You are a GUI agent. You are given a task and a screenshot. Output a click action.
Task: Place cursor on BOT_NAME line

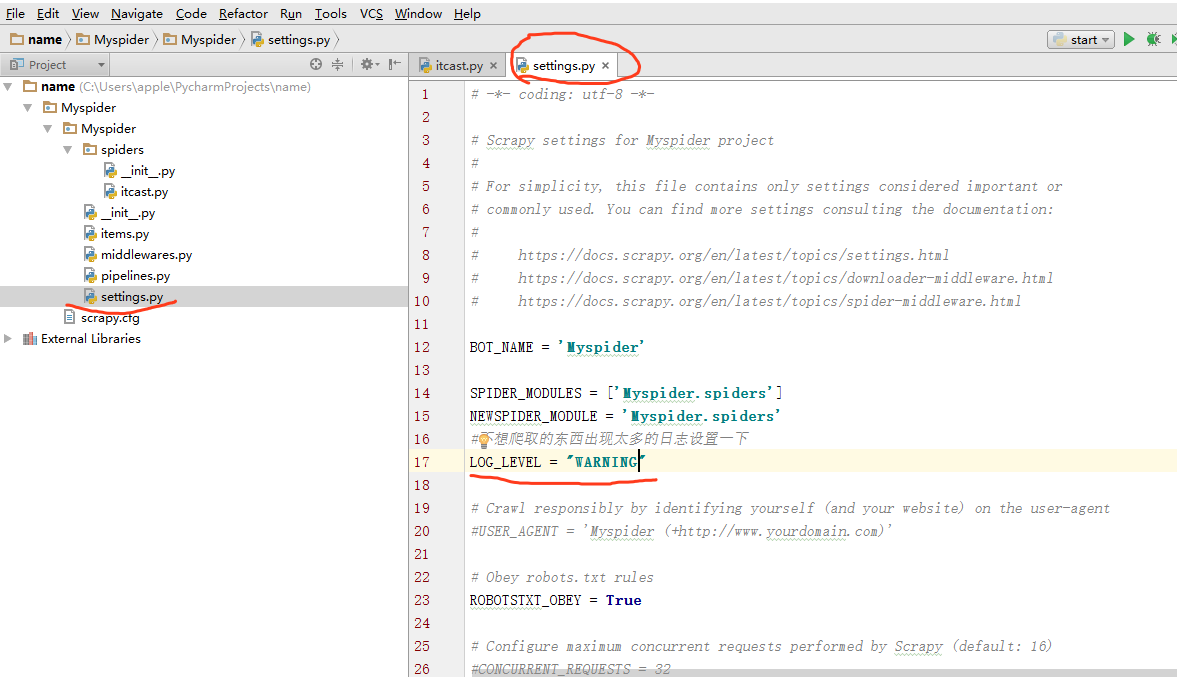pyautogui.click(x=556, y=348)
